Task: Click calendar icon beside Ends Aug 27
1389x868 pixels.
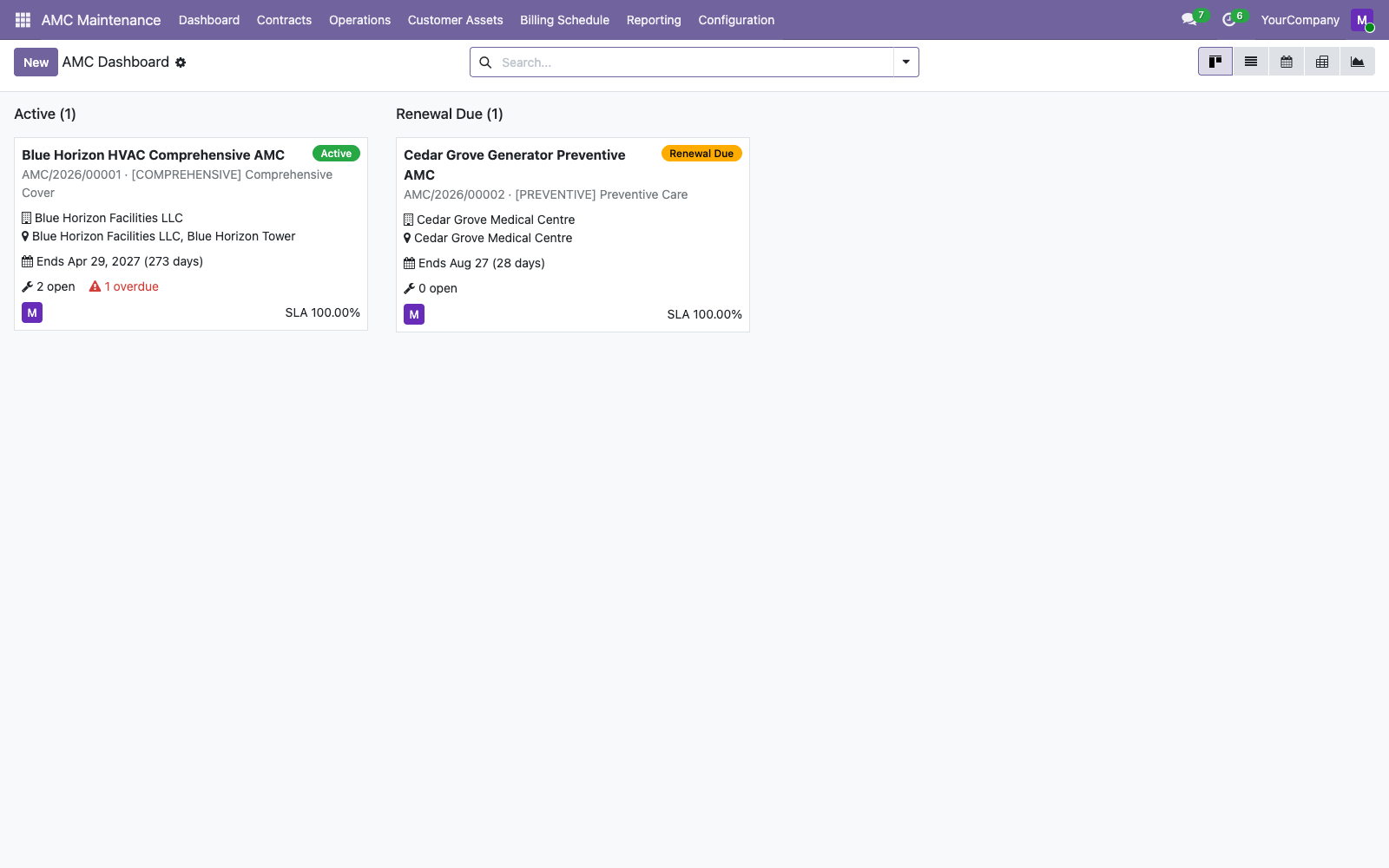Action: (410, 263)
